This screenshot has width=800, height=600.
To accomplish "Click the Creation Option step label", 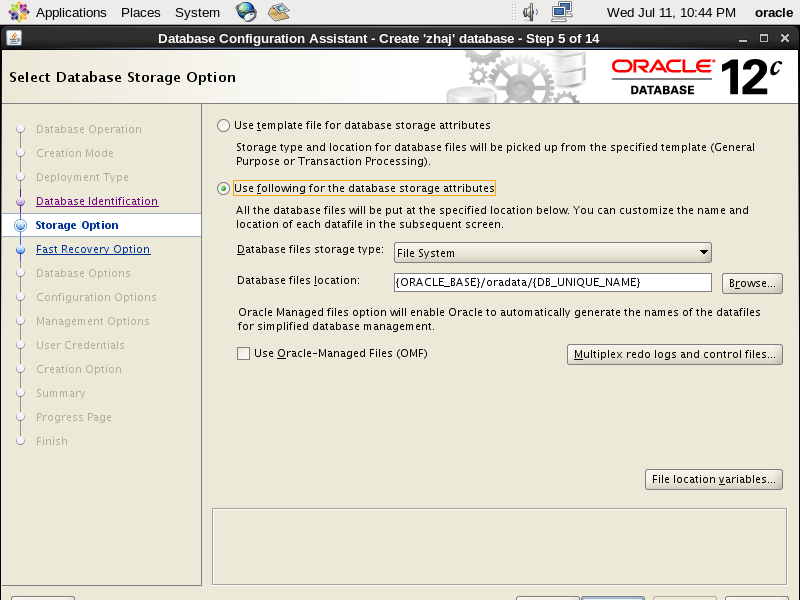I will [79, 369].
